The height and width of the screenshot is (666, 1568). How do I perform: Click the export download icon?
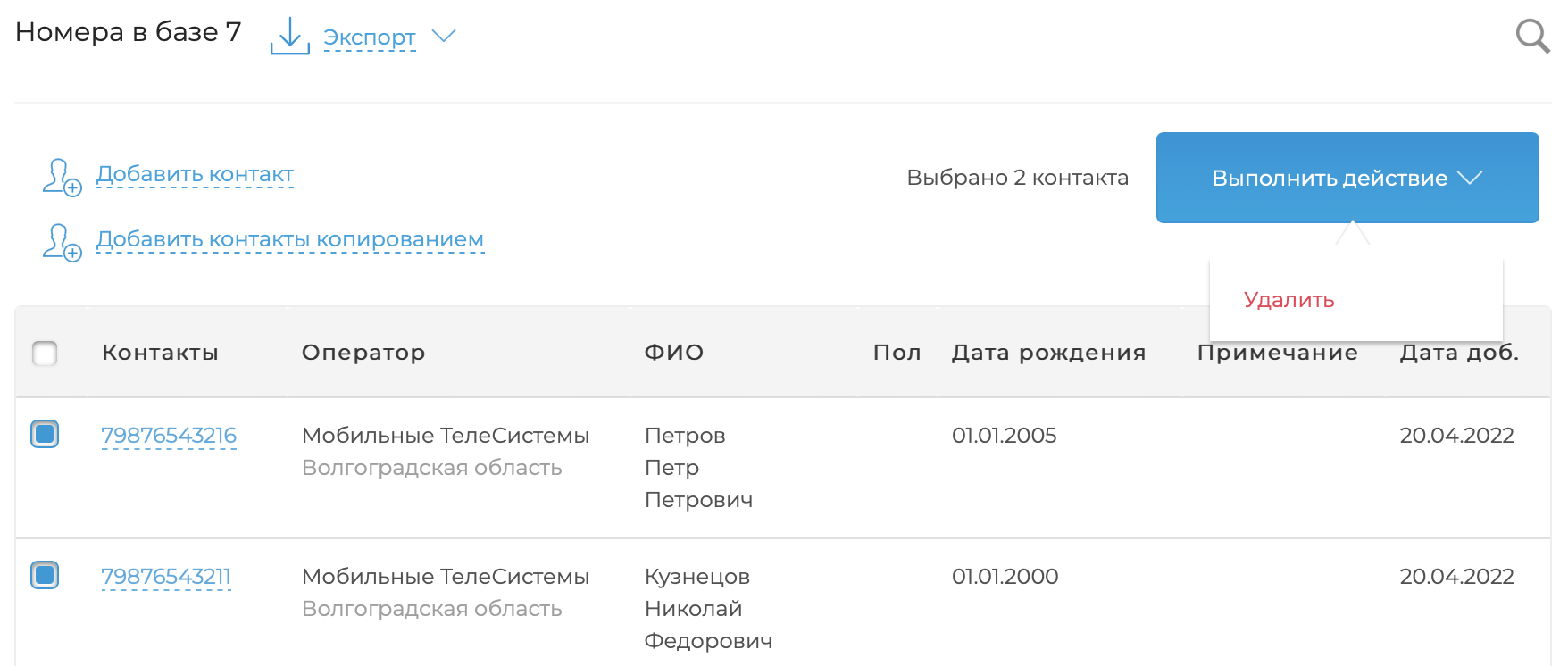[x=289, y=37]
